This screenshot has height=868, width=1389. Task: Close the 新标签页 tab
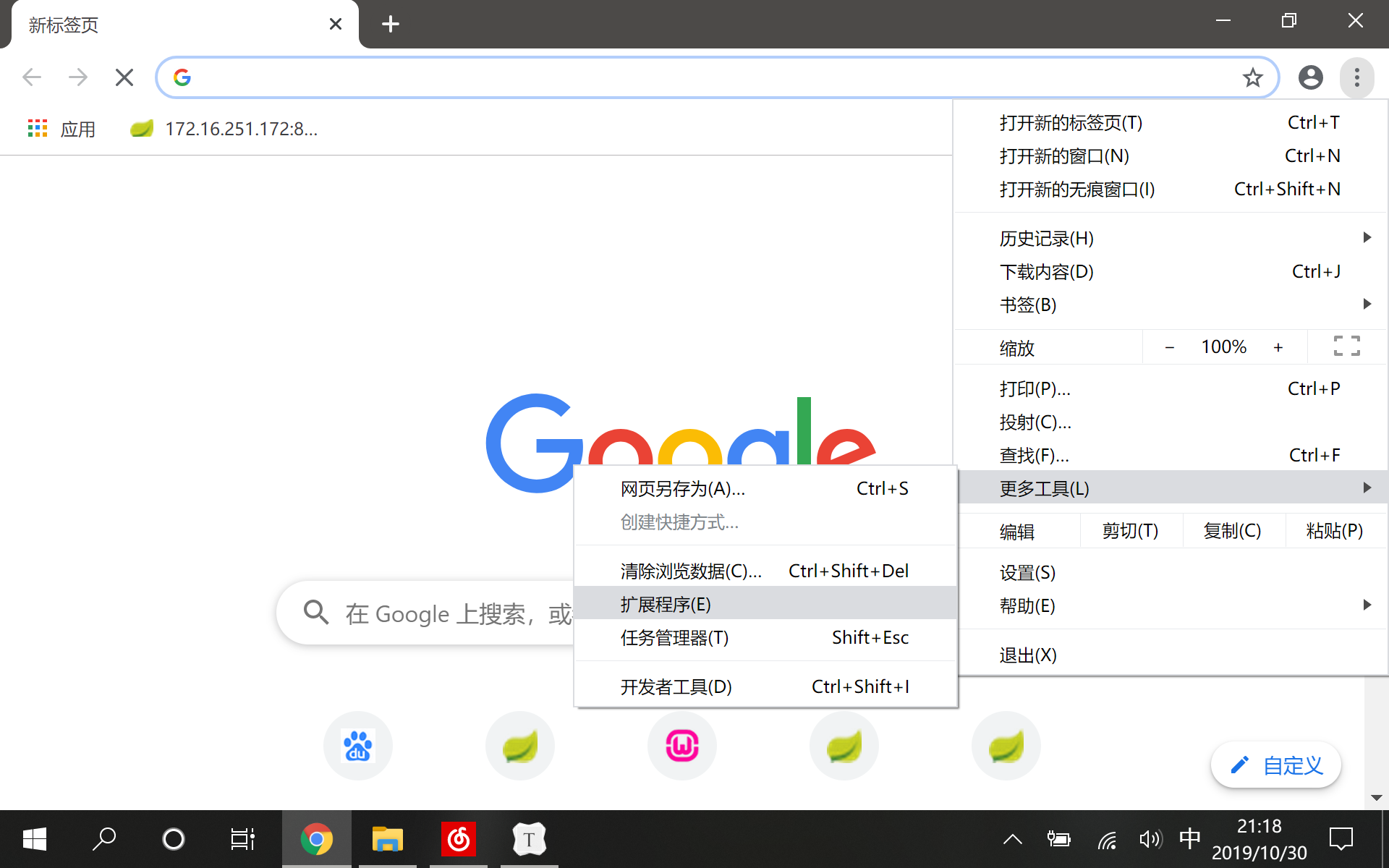pyautogui.click(x=335, y=24)
